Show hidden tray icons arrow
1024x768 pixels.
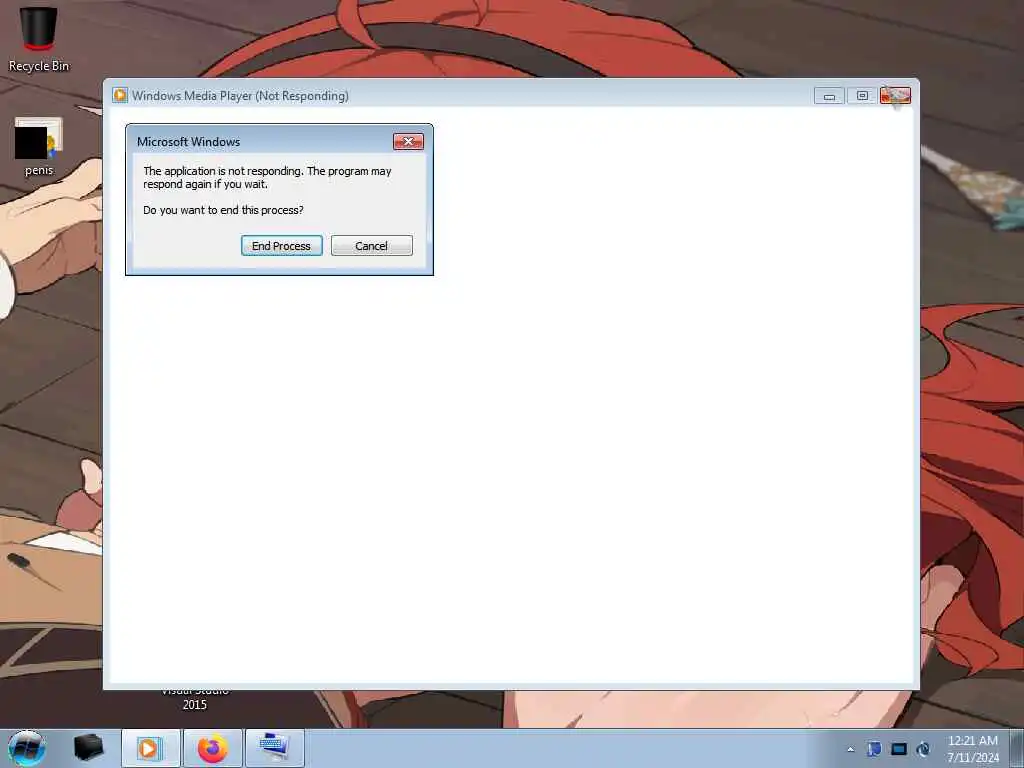[x=850, y=749]
